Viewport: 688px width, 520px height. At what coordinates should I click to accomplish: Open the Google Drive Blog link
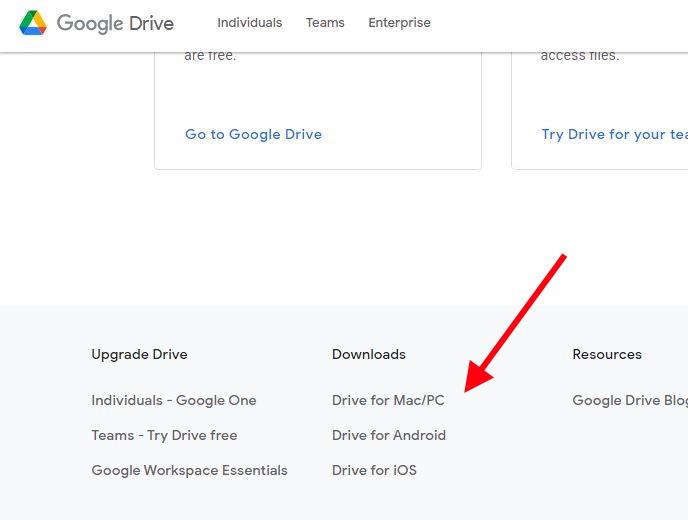tap(630, 400)
